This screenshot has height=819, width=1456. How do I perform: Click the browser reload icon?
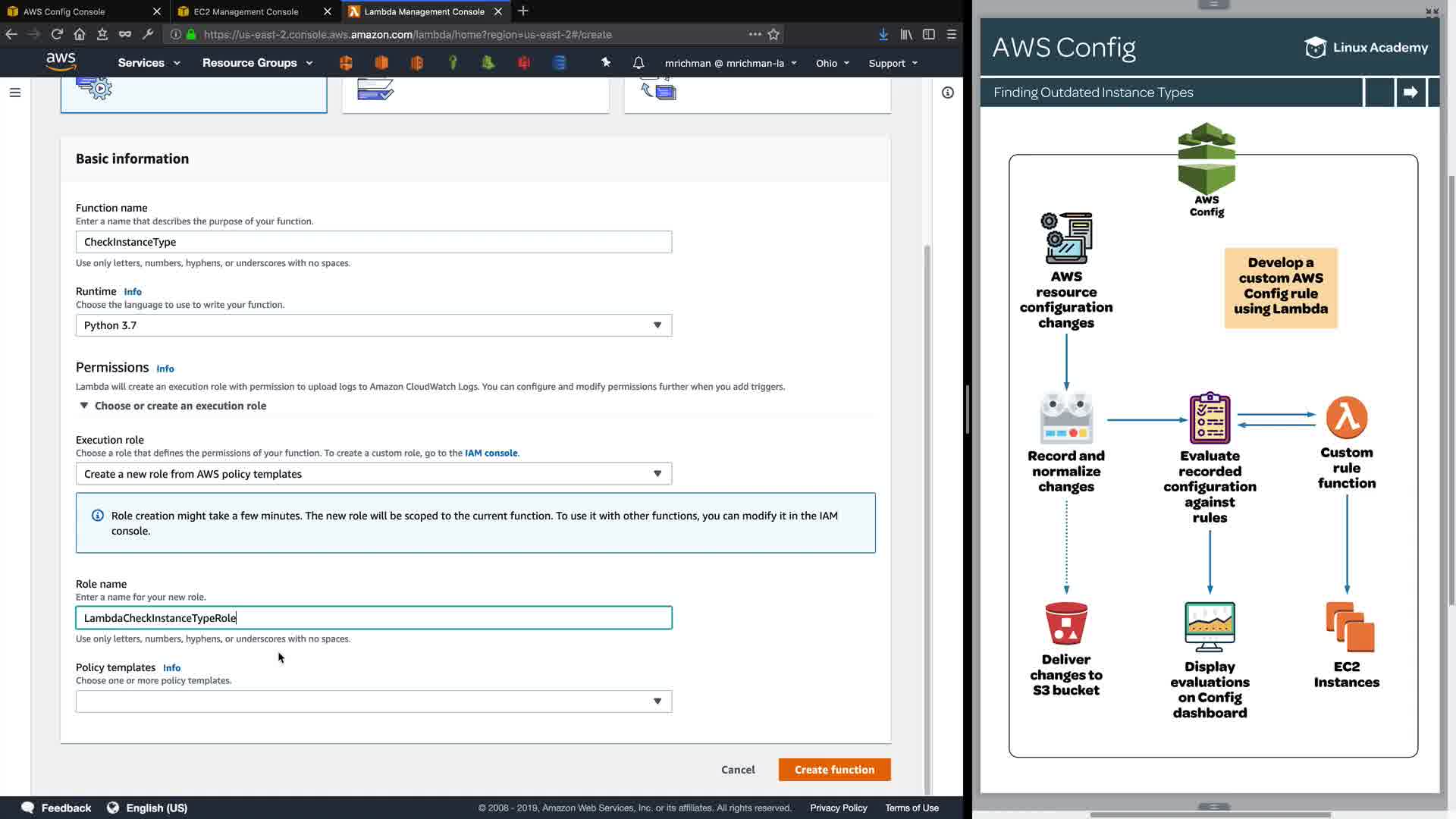[x=57, y=34]
